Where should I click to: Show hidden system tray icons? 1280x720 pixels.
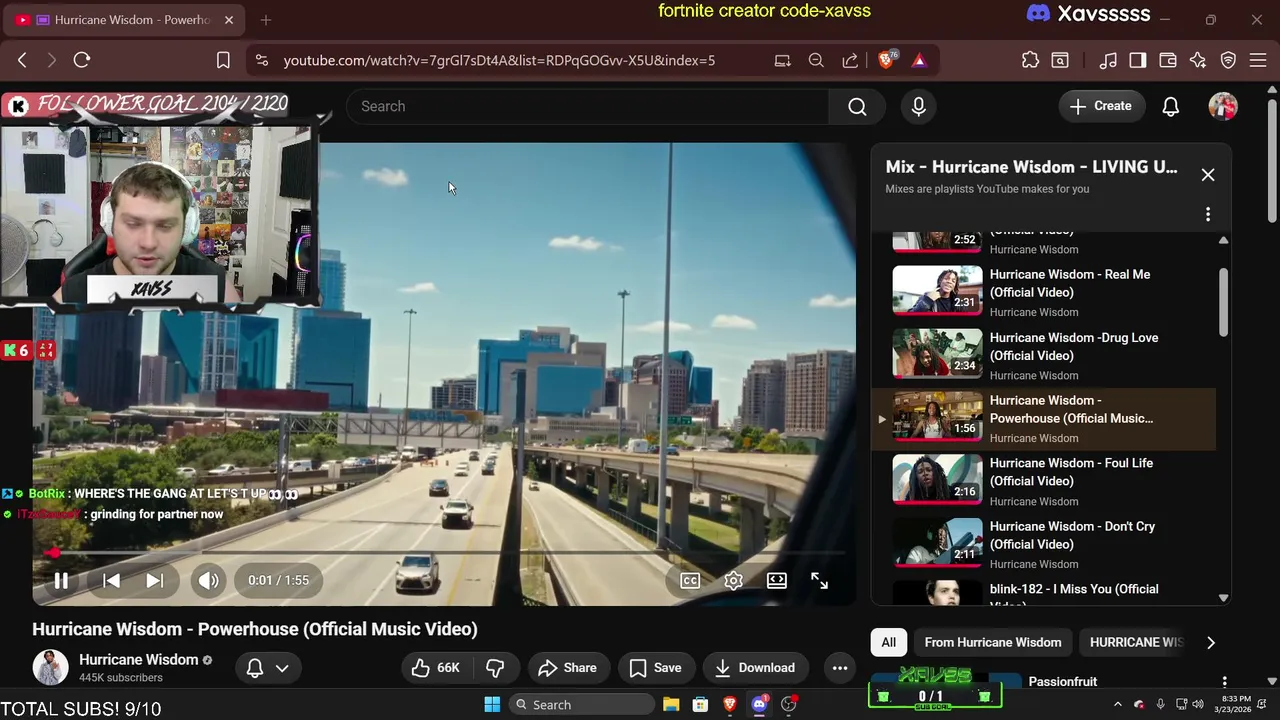tap(1118, 705)
